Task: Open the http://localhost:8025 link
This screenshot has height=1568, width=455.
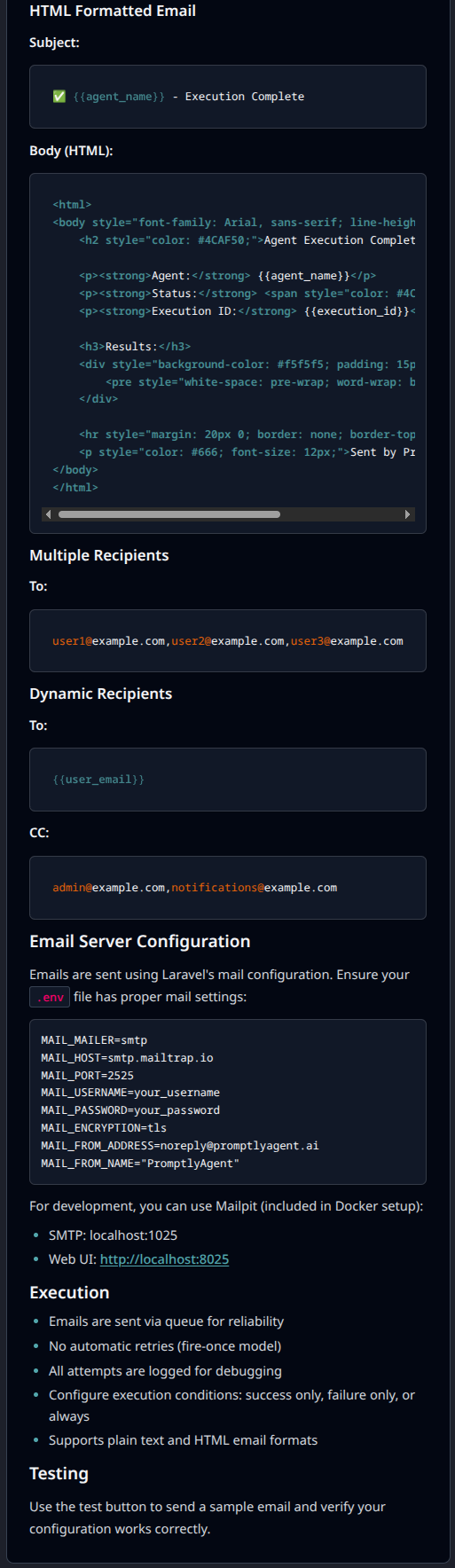Action: (x=164, y=1259)
